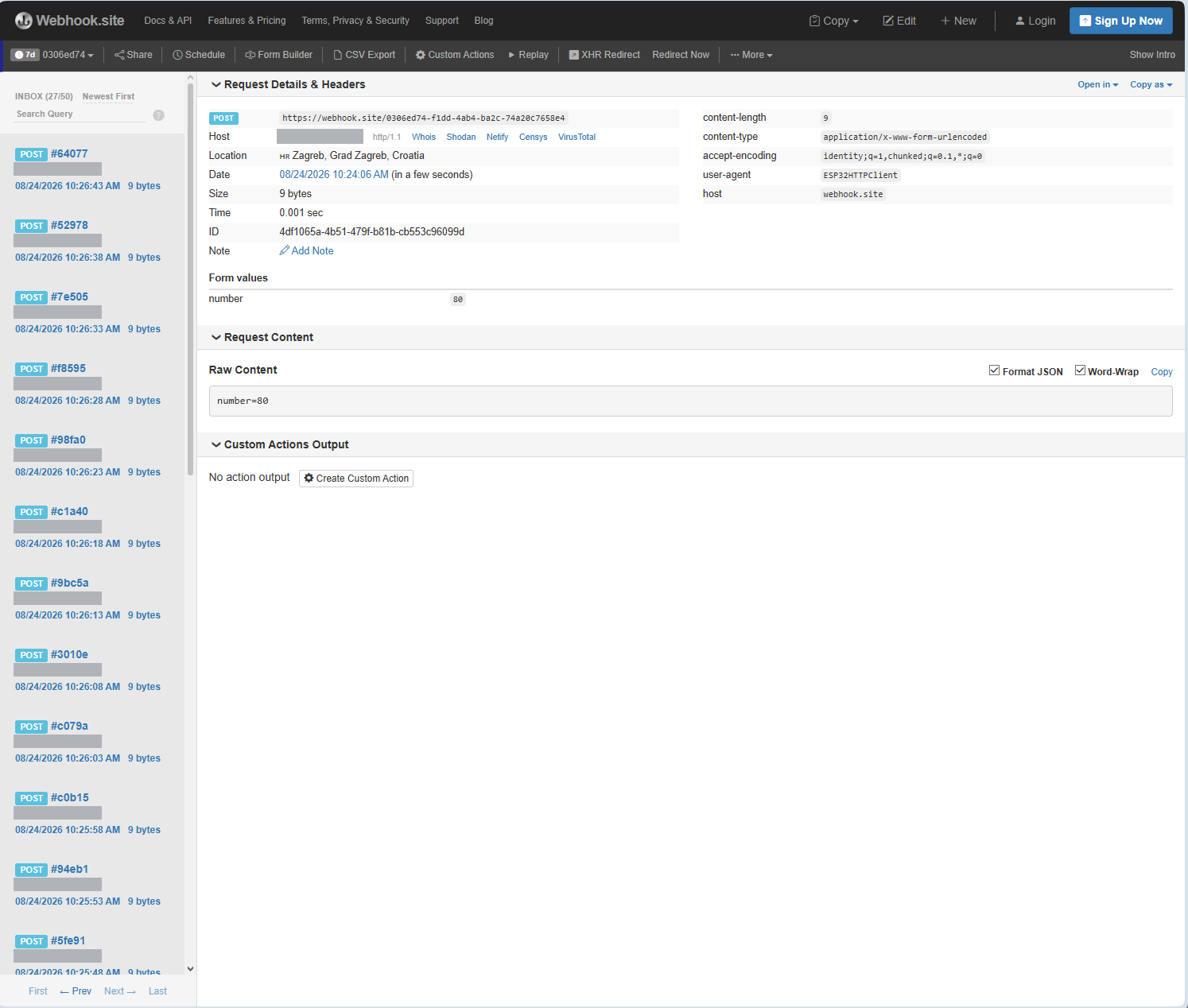Viewport: 1188px width, 1008px height.
Task: Go to First page of inbox
Action: [x=37, y=991]
